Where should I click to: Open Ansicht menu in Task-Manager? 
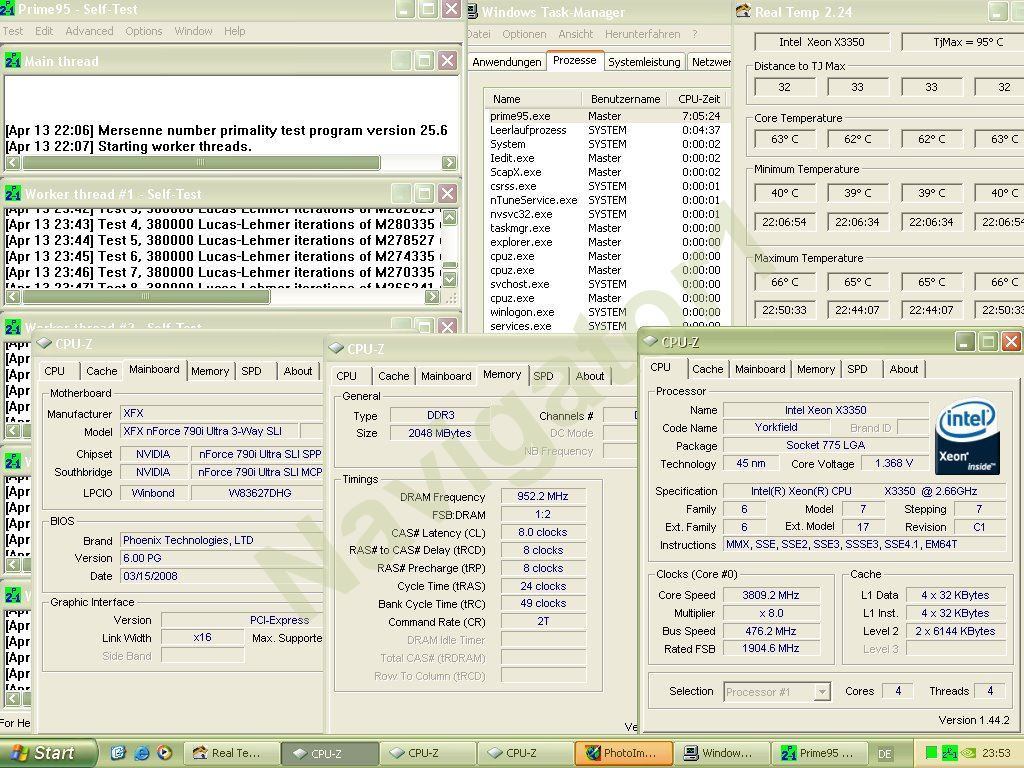(575, 34)
